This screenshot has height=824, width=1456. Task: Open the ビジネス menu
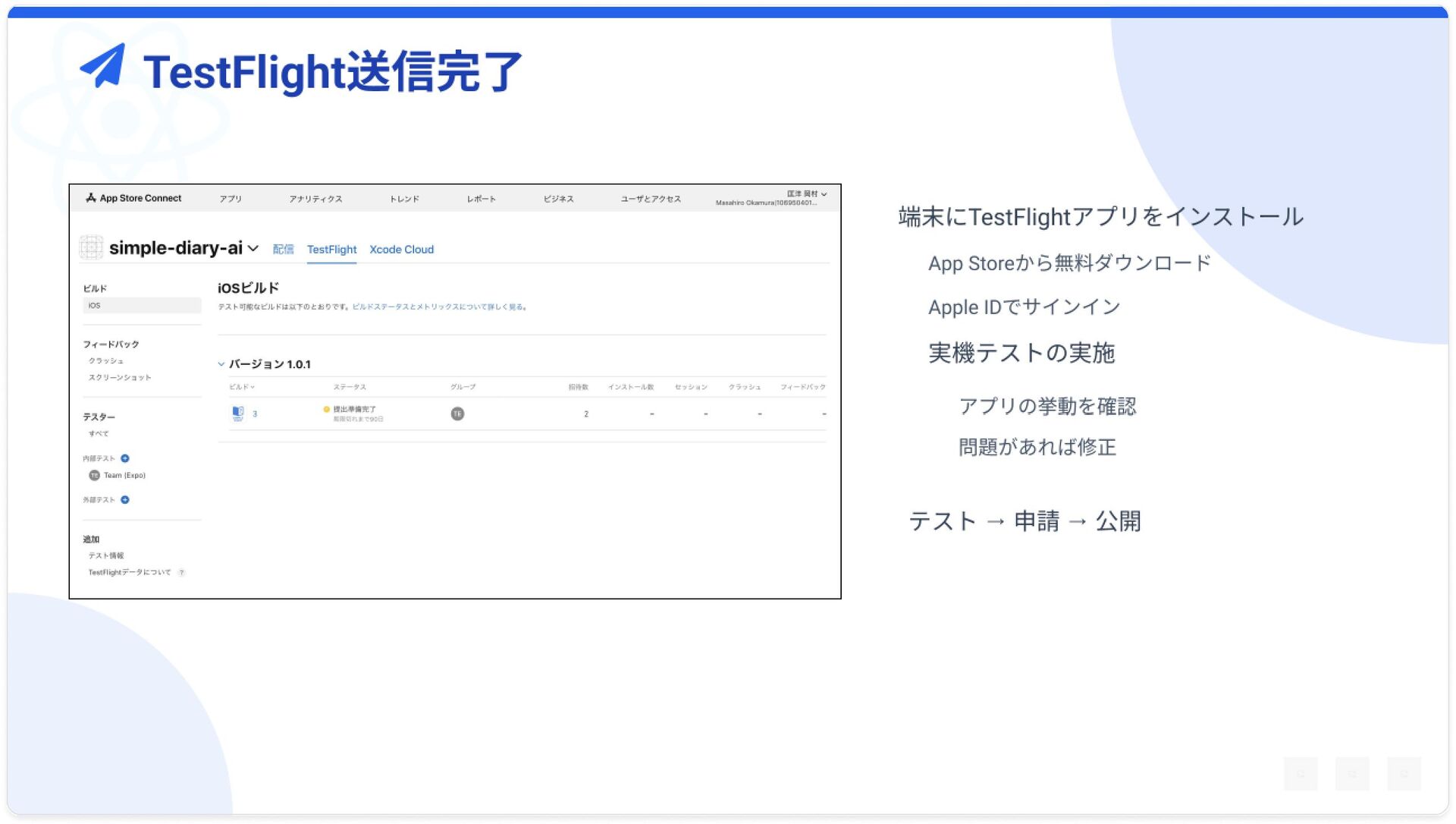point(558,199)
